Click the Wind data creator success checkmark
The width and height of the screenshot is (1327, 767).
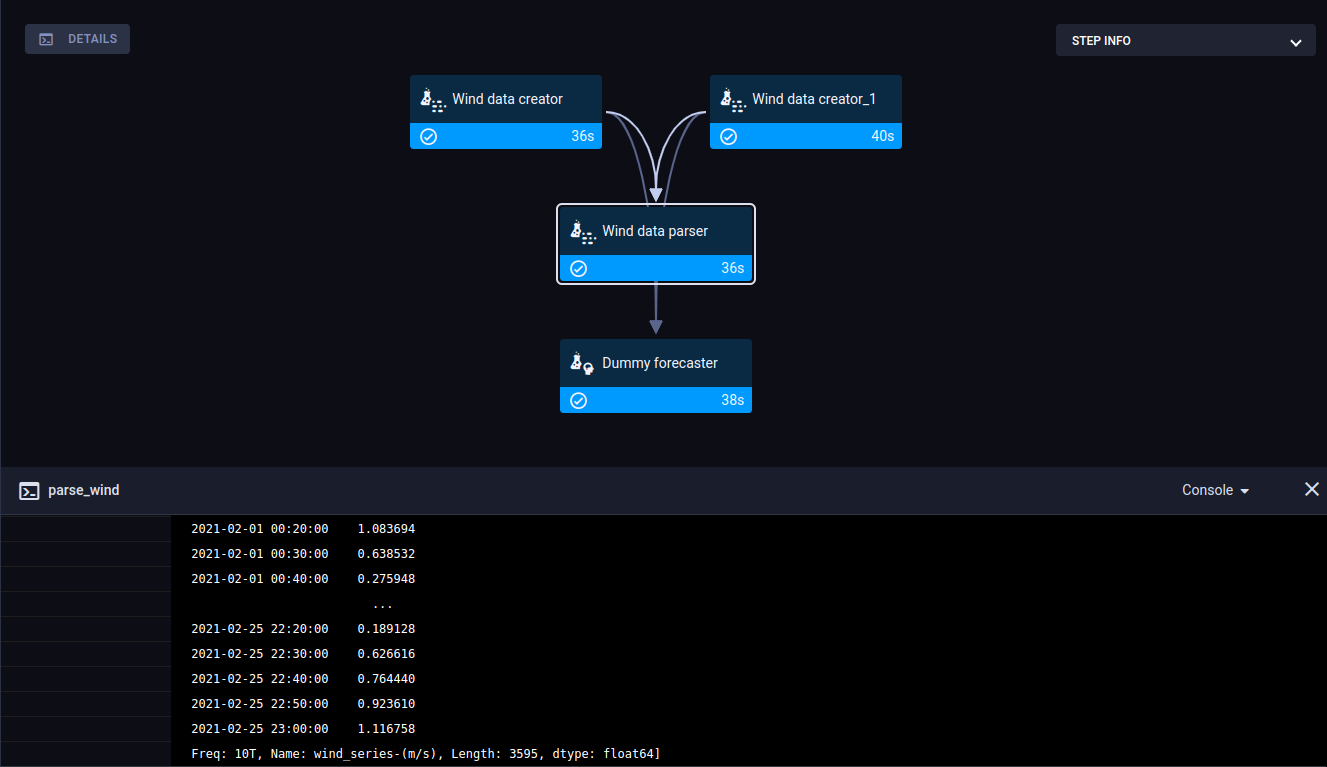pos(429,137)
